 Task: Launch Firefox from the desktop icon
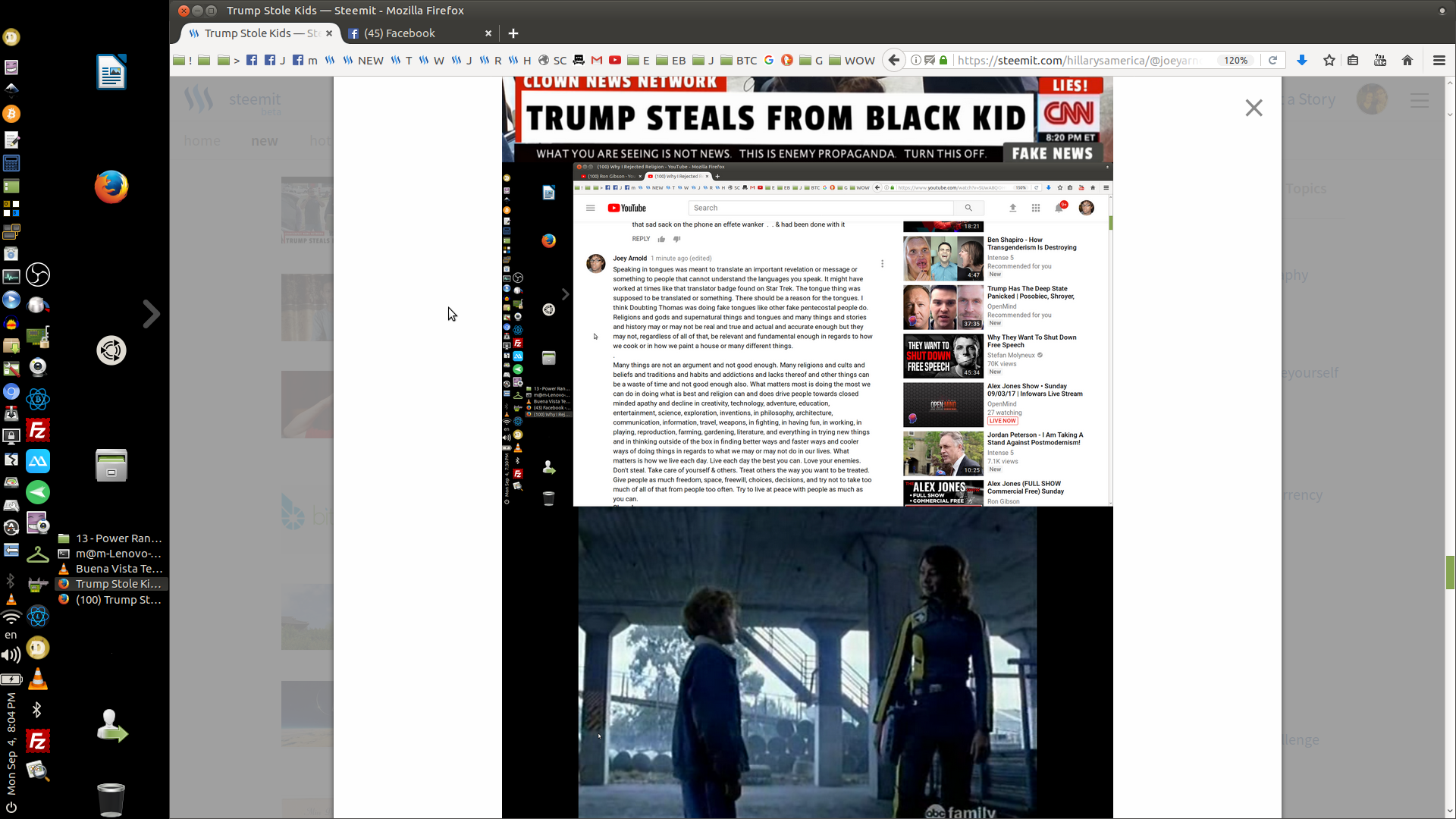click(111, 187)
